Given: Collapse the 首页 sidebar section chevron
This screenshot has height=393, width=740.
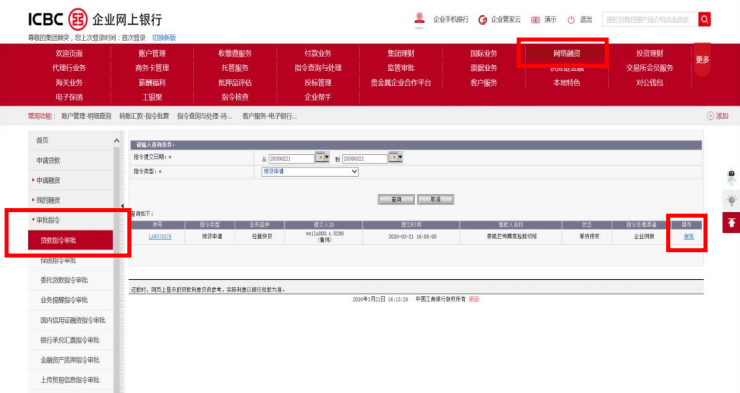Looking at the screenshot, I should (117, 141).
